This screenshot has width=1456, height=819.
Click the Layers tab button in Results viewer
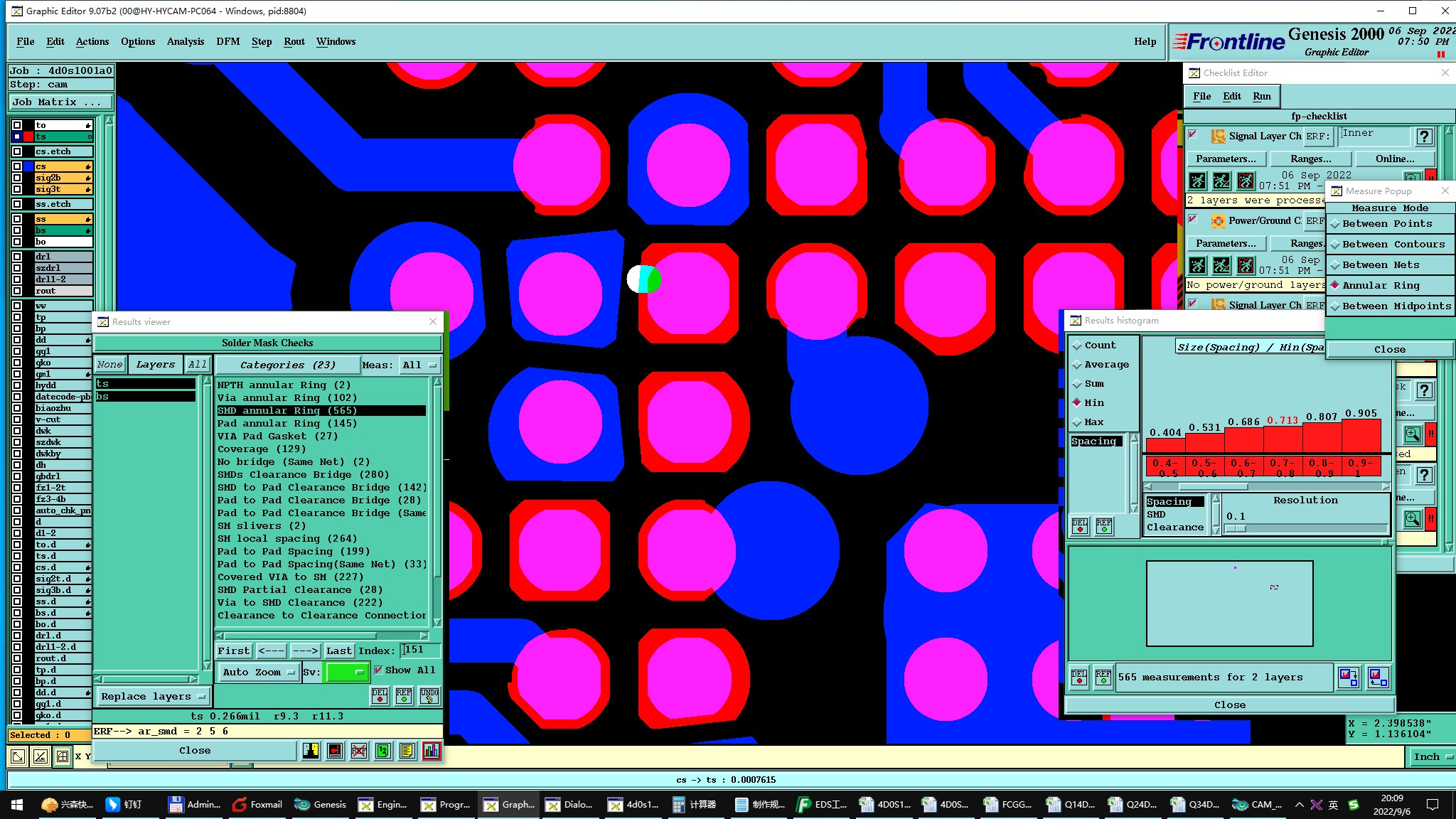click(x=155, y=365)
